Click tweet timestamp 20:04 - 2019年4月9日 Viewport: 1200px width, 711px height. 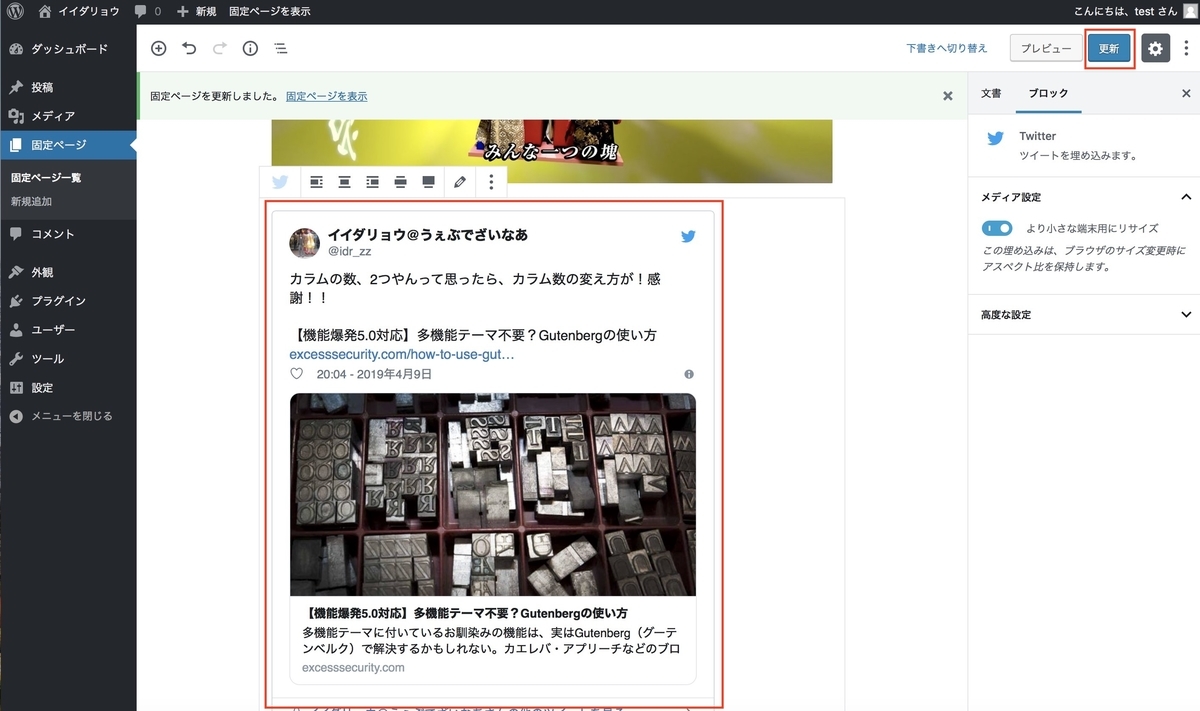coord(374,374)
